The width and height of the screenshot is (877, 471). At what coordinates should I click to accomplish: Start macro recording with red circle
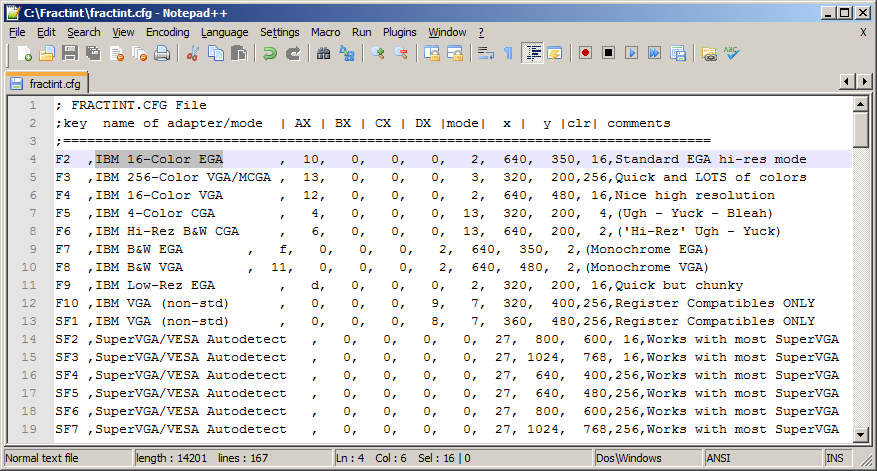585,53
